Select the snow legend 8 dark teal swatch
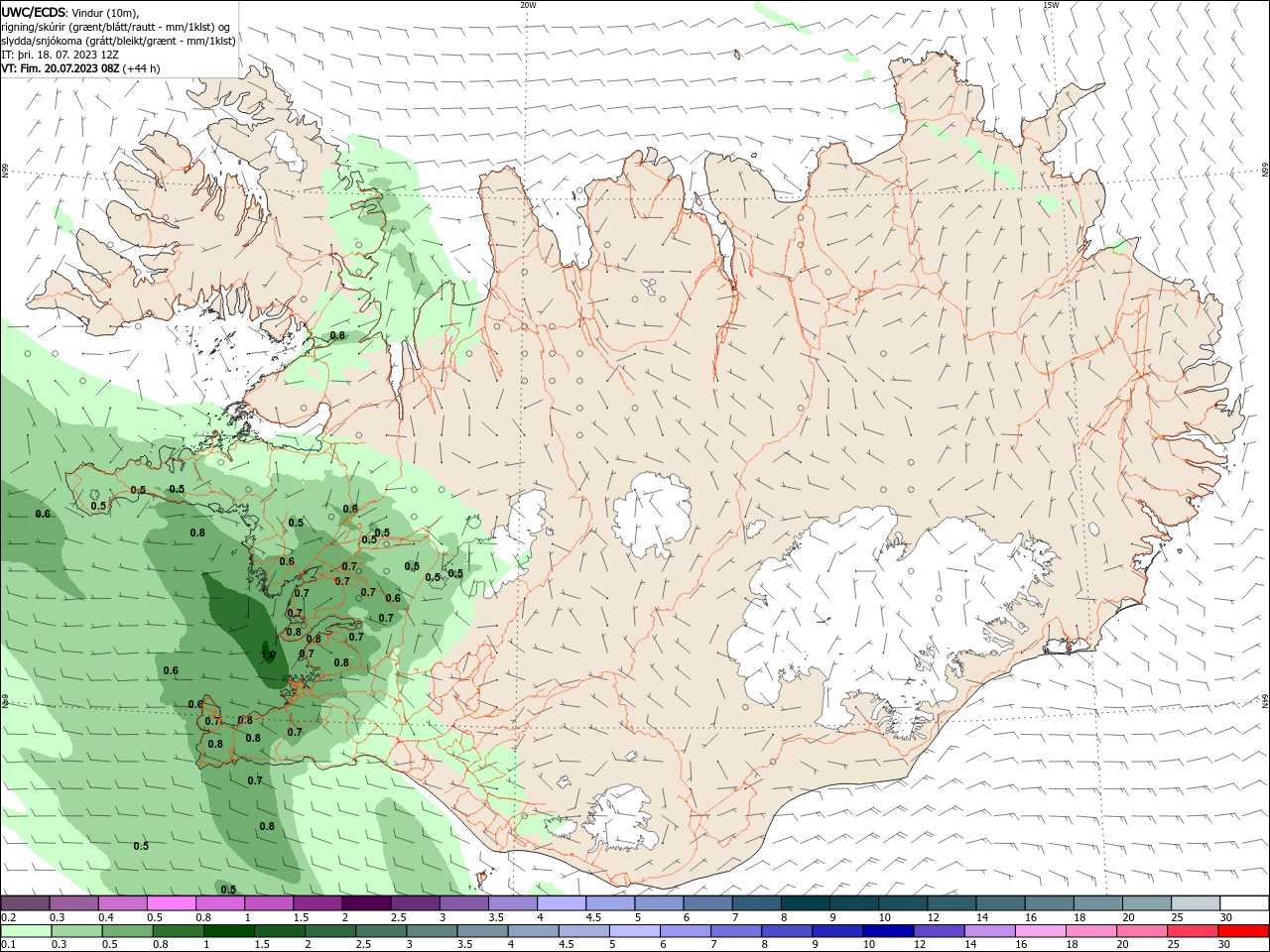Image resolution: width=1270 pixels, height=952 pixels. (805, 903)
